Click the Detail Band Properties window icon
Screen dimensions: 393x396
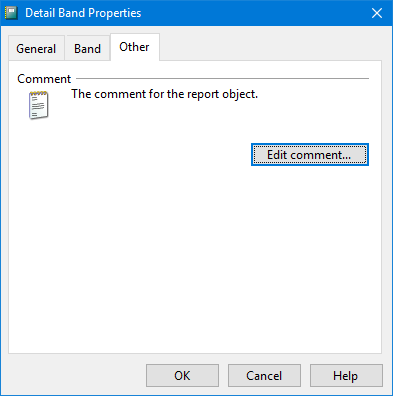pyautogui.click(x=11, y=13)
